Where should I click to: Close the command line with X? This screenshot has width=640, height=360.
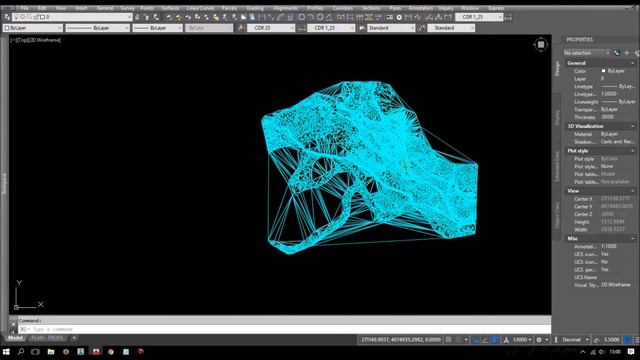[13, 325]
